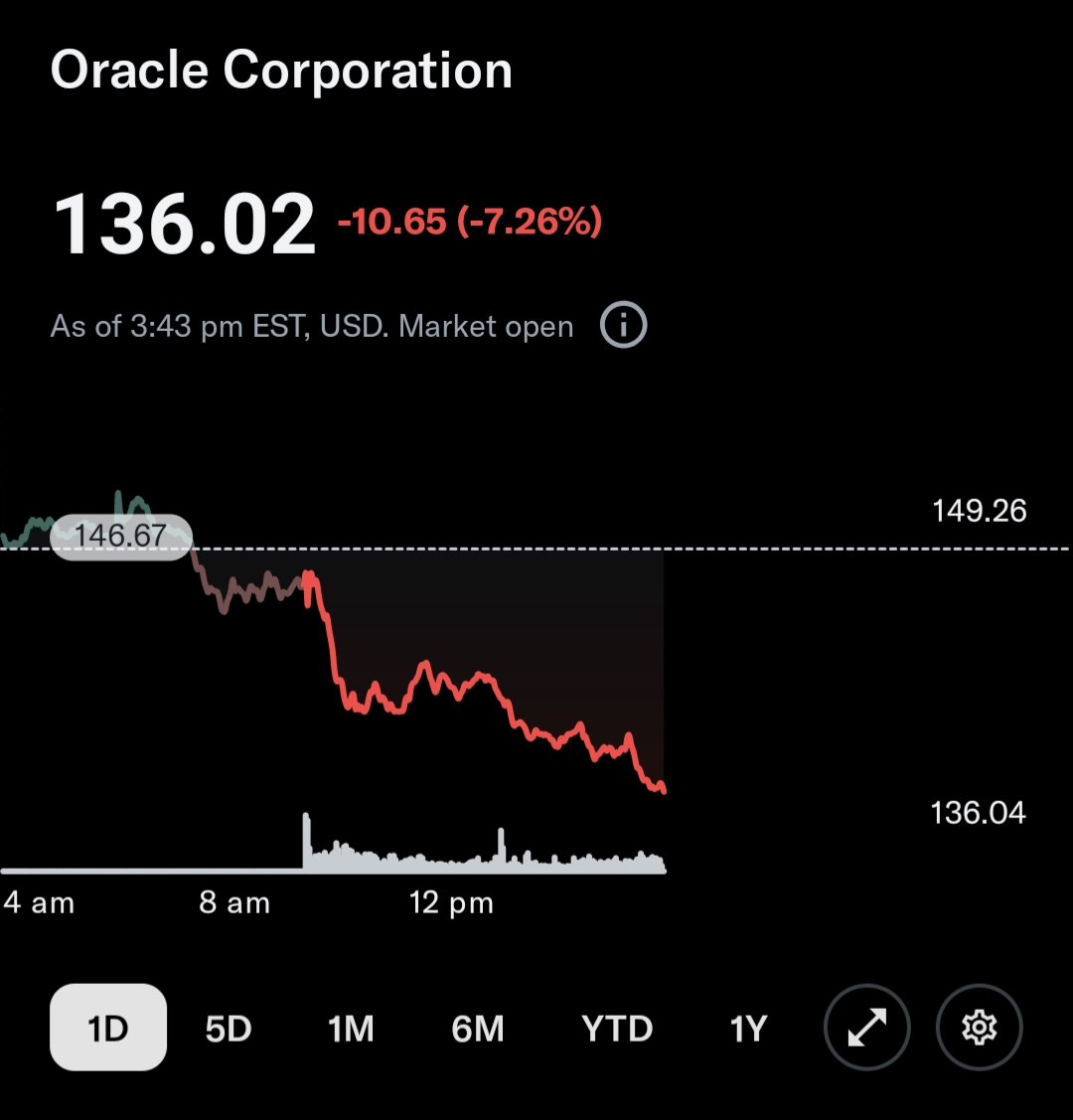Select the 1D time range
Screen dimensions: 1073x1120
(108, 1028)
